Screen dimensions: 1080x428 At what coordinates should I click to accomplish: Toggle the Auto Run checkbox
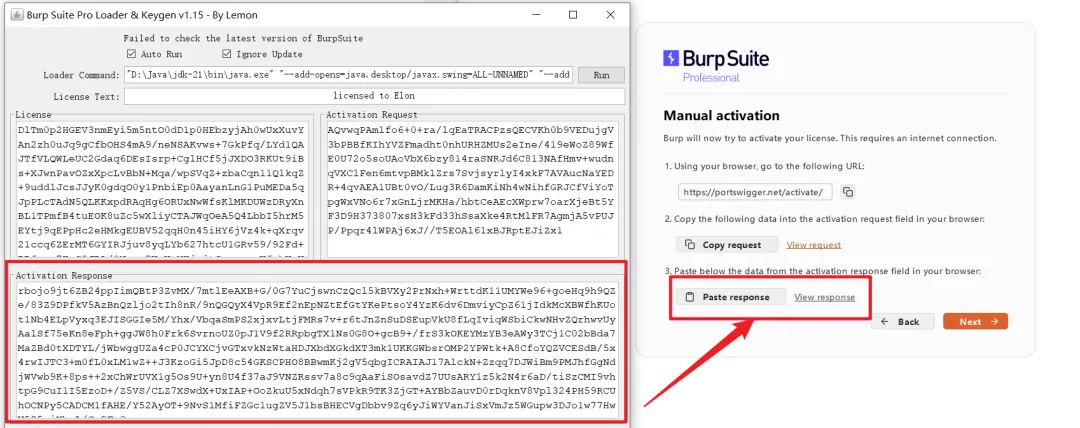coord(132,54)
